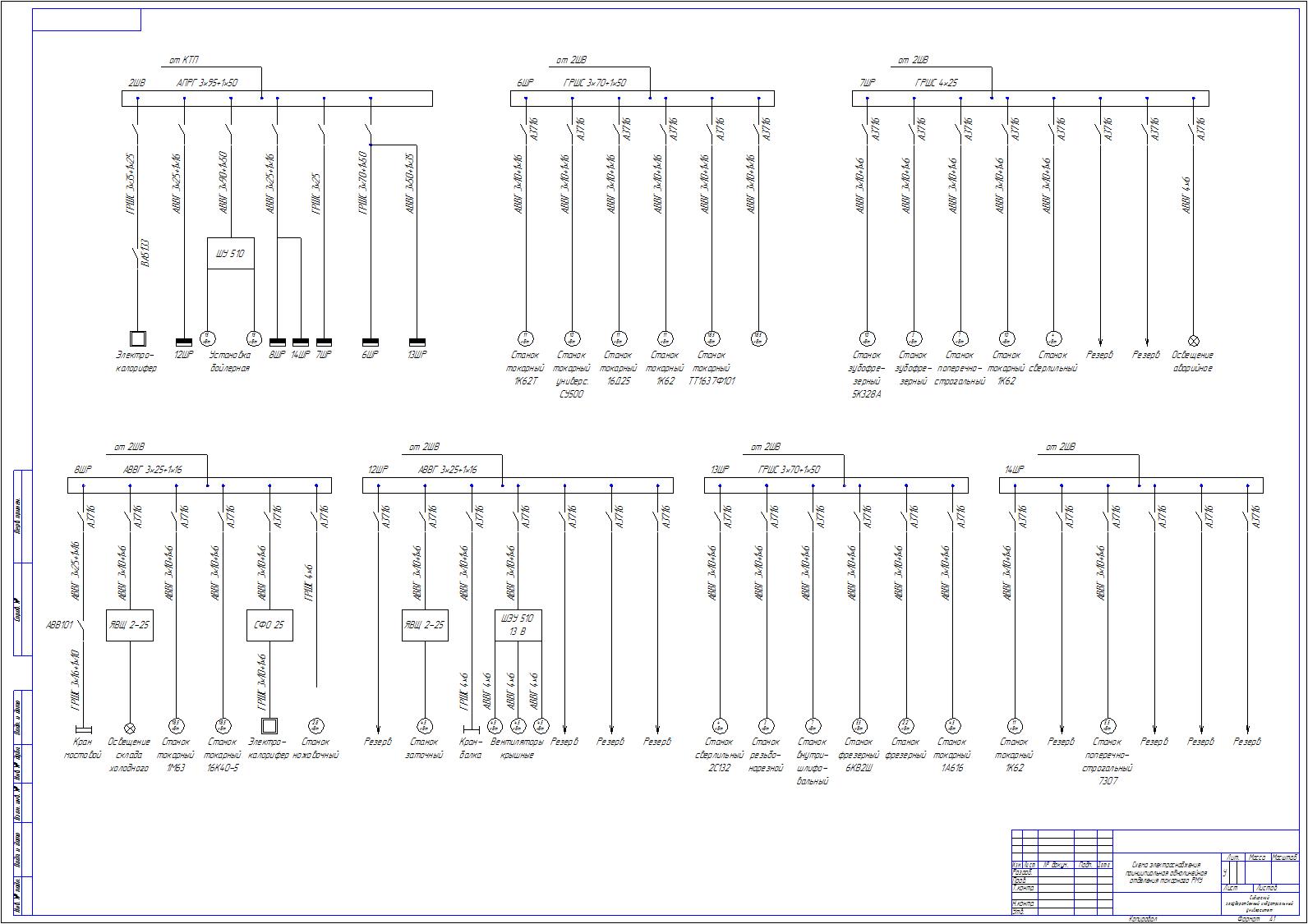Click "Станок токарный ТТ1637Ф101" label
This screenshot has width=1308, height=924.
tap(712, 368)
